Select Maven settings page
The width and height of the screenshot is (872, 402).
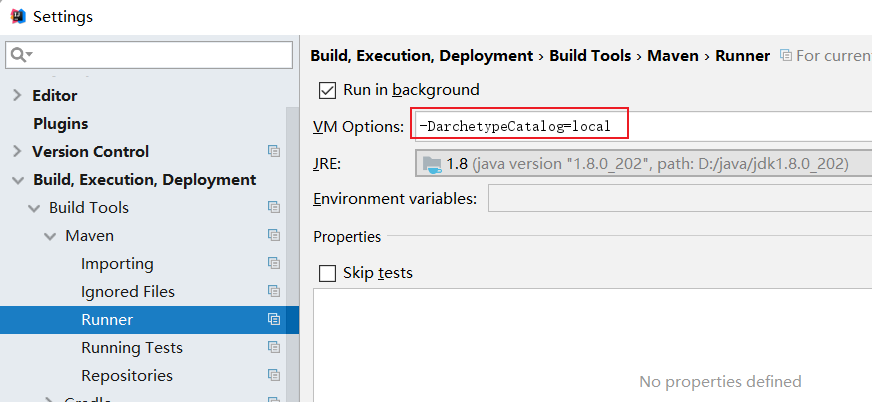click(x=90, y=236)
